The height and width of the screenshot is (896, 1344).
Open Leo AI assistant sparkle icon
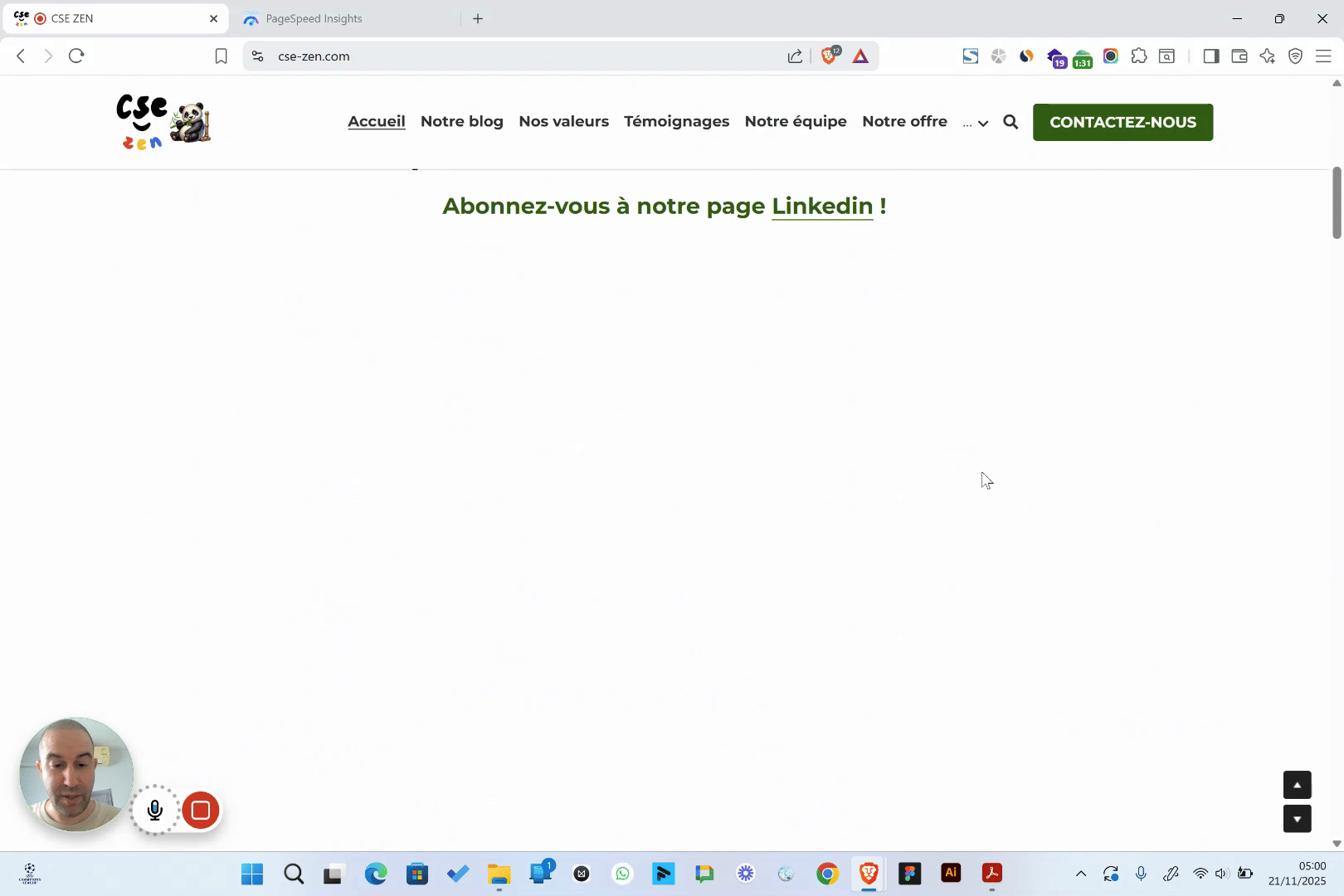point(1267,56)
